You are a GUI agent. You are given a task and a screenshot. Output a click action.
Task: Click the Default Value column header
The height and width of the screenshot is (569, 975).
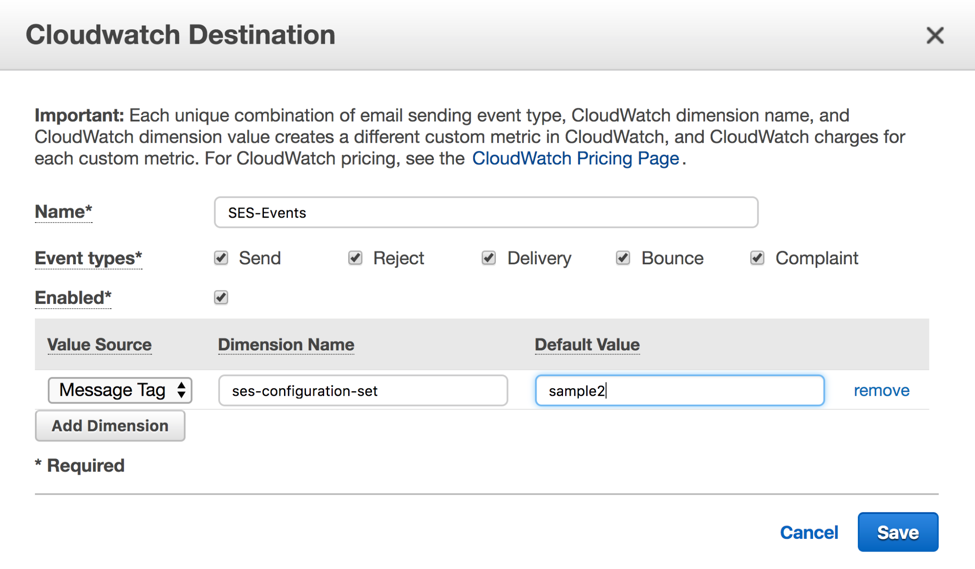(x=587, y=345)
